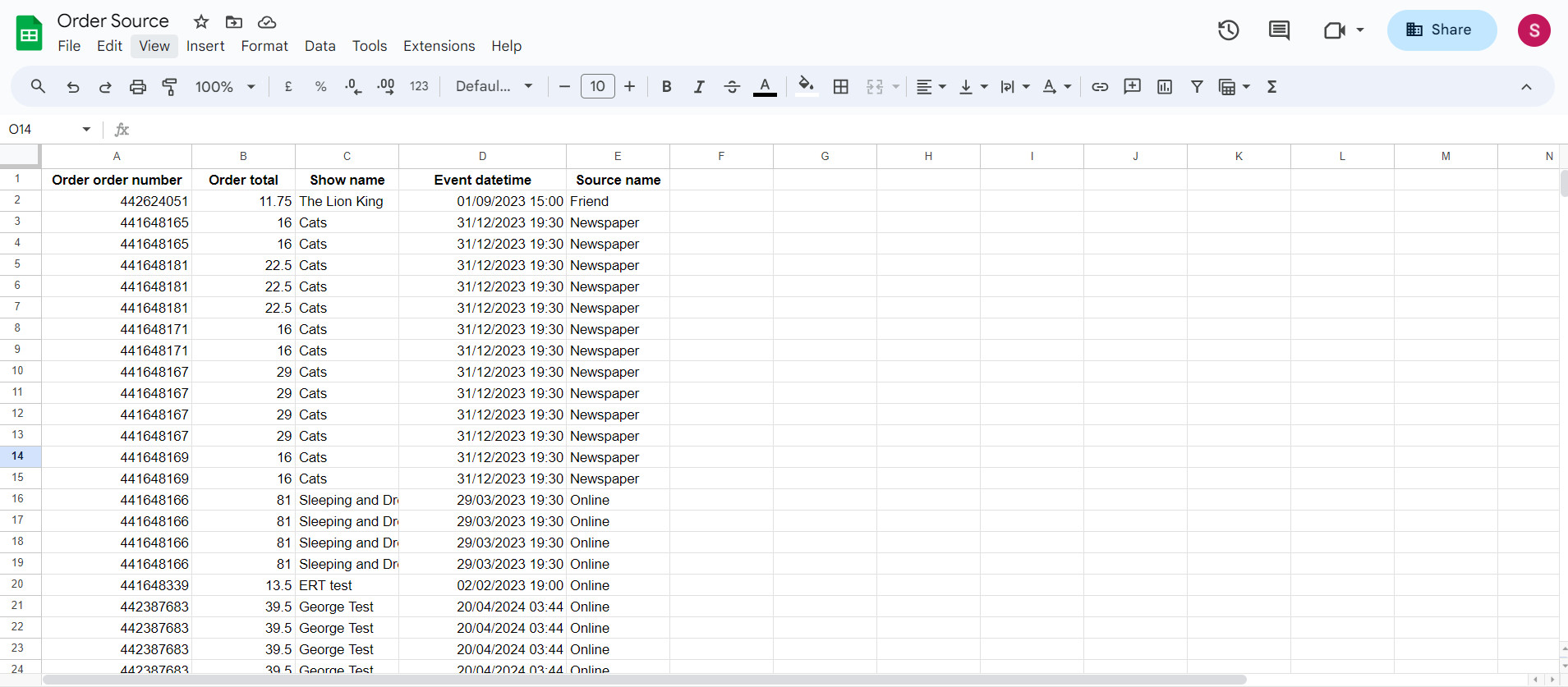The image size is (1568, 687).
Task: Click the Share button
Action: [1442, 30]
